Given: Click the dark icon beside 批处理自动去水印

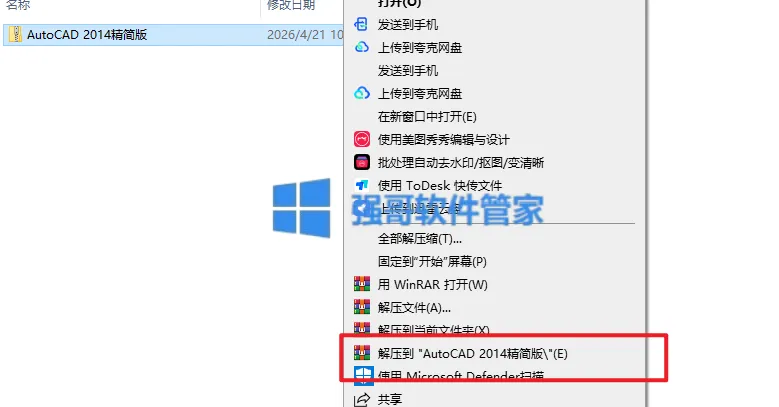Looking at the screenshot, I should click(x=362, y=162).
